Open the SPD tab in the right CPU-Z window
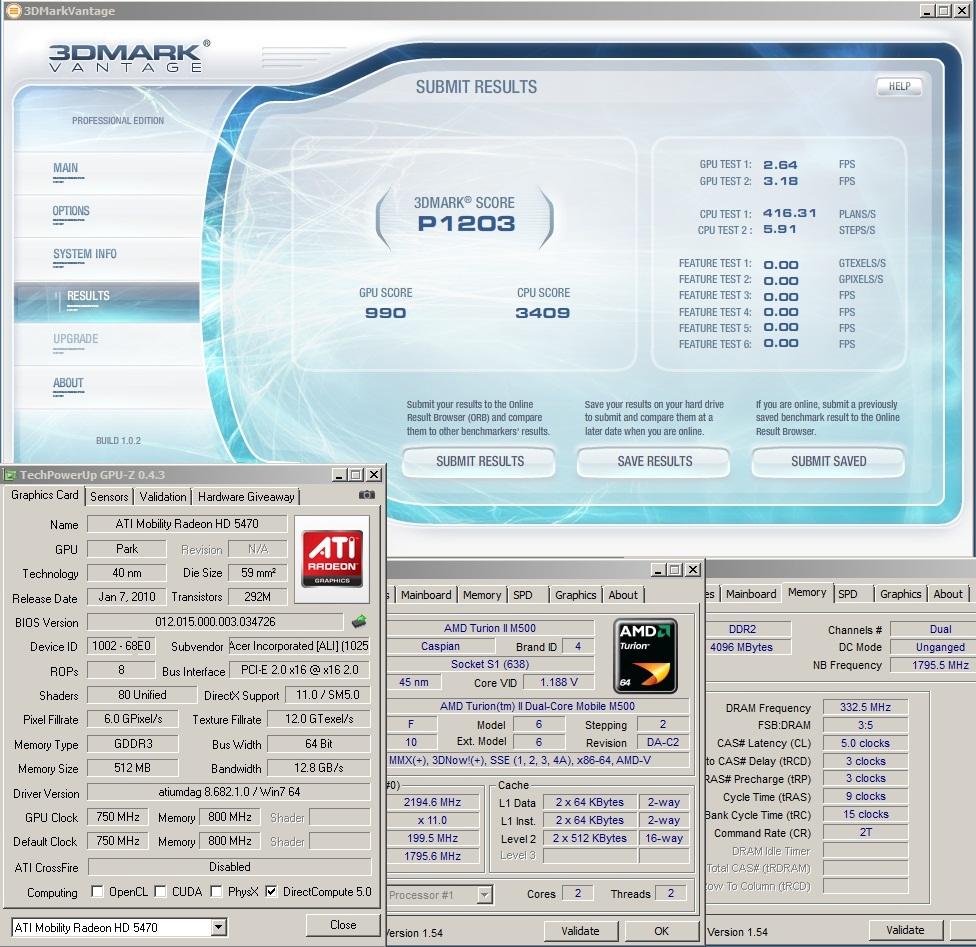 point(848,594)
